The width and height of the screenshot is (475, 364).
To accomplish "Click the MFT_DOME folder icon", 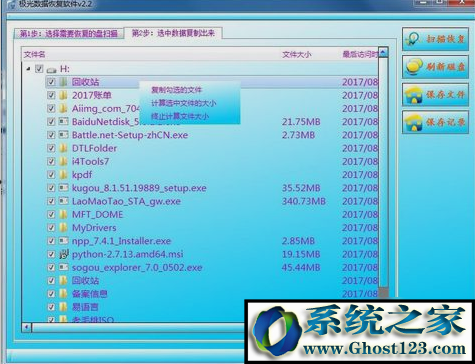I will click(x=63, y=214).
